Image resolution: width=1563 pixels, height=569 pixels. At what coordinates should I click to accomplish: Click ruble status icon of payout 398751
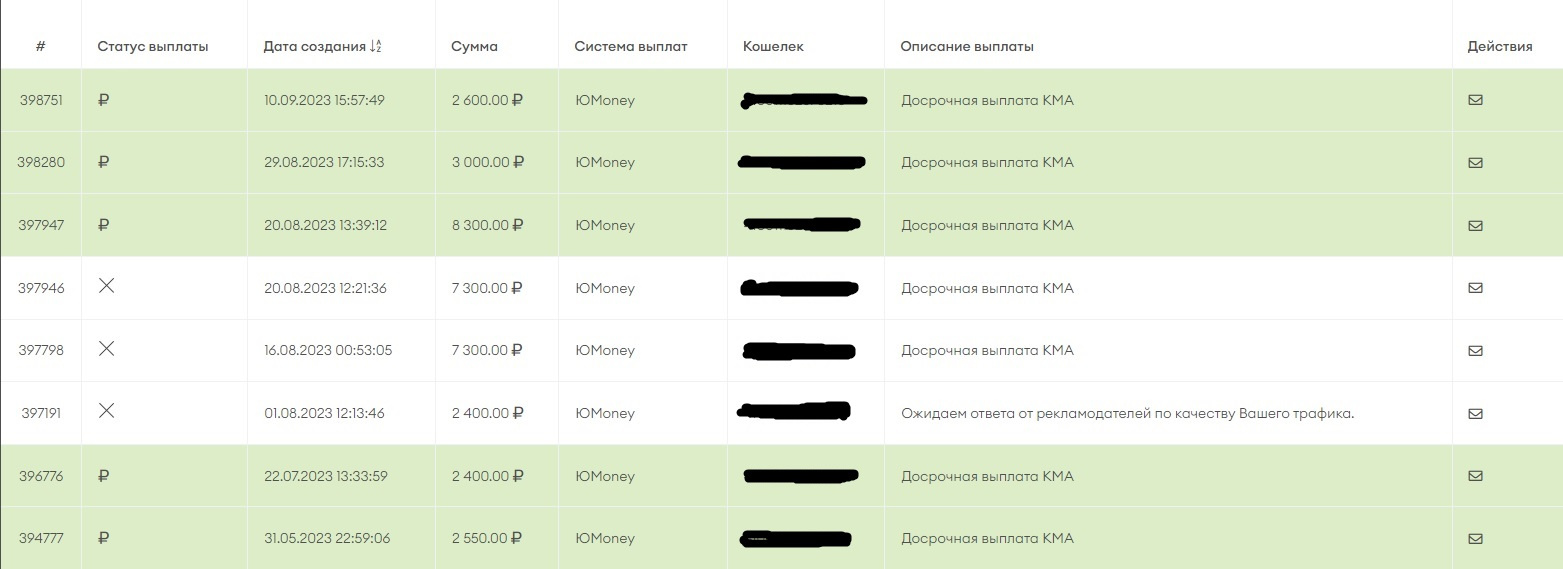pyautogui.click(x=104, y=100)
